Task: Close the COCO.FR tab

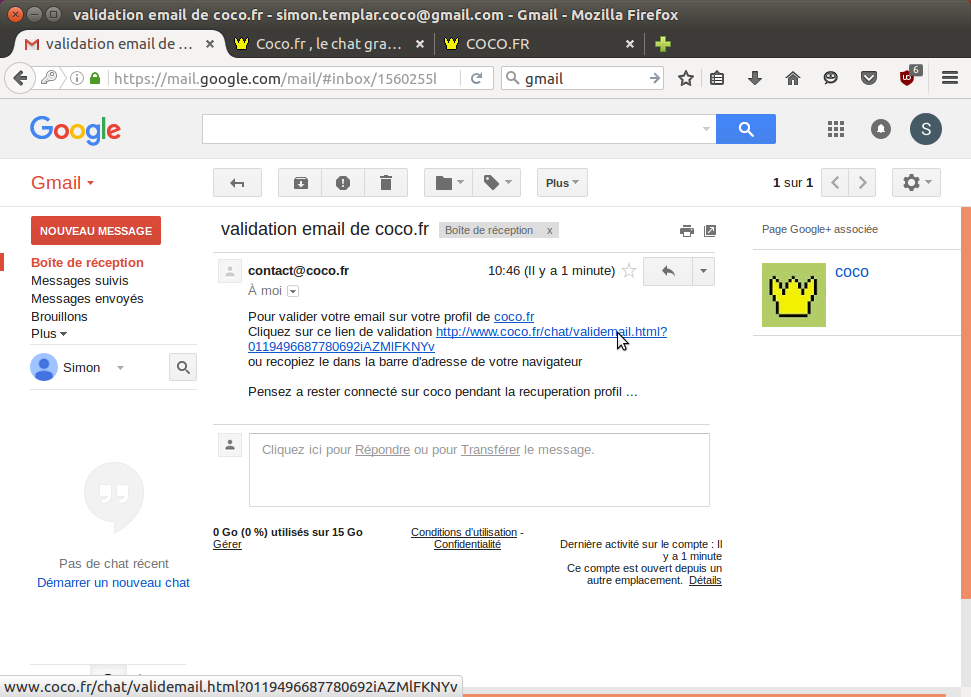Action: click(x=630, y=44)
